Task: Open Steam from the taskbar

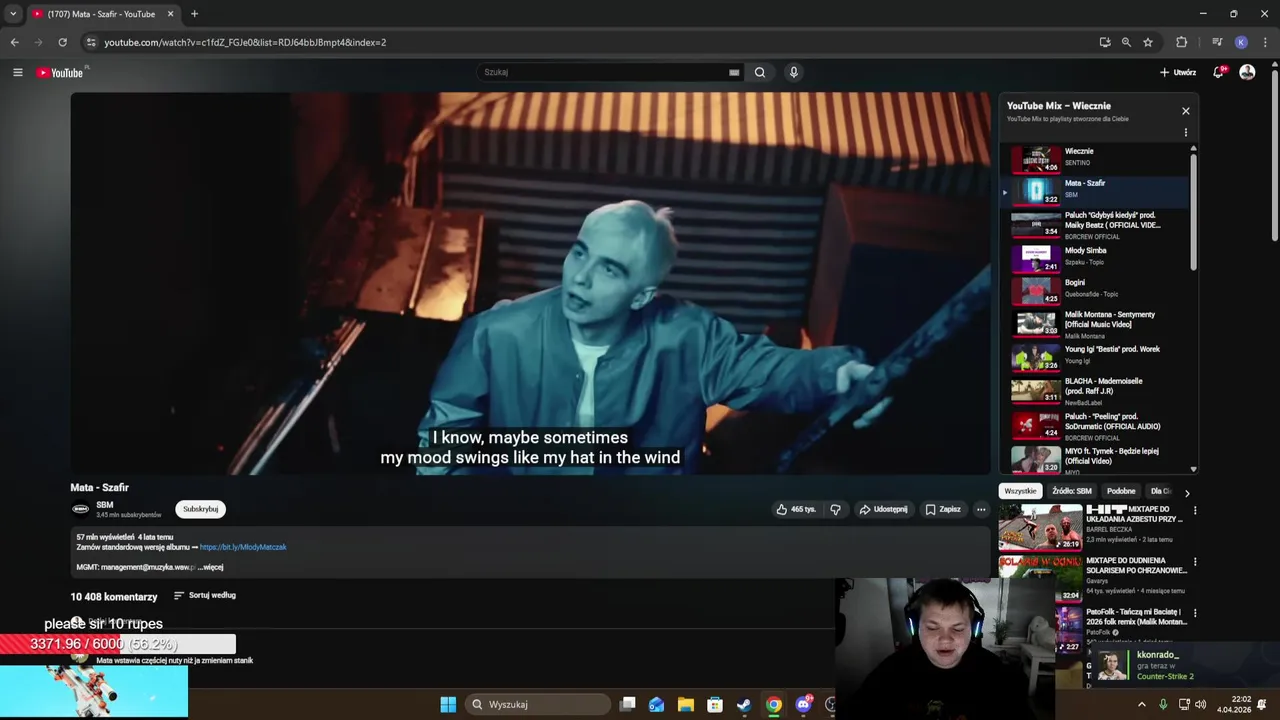Action: 744,704
